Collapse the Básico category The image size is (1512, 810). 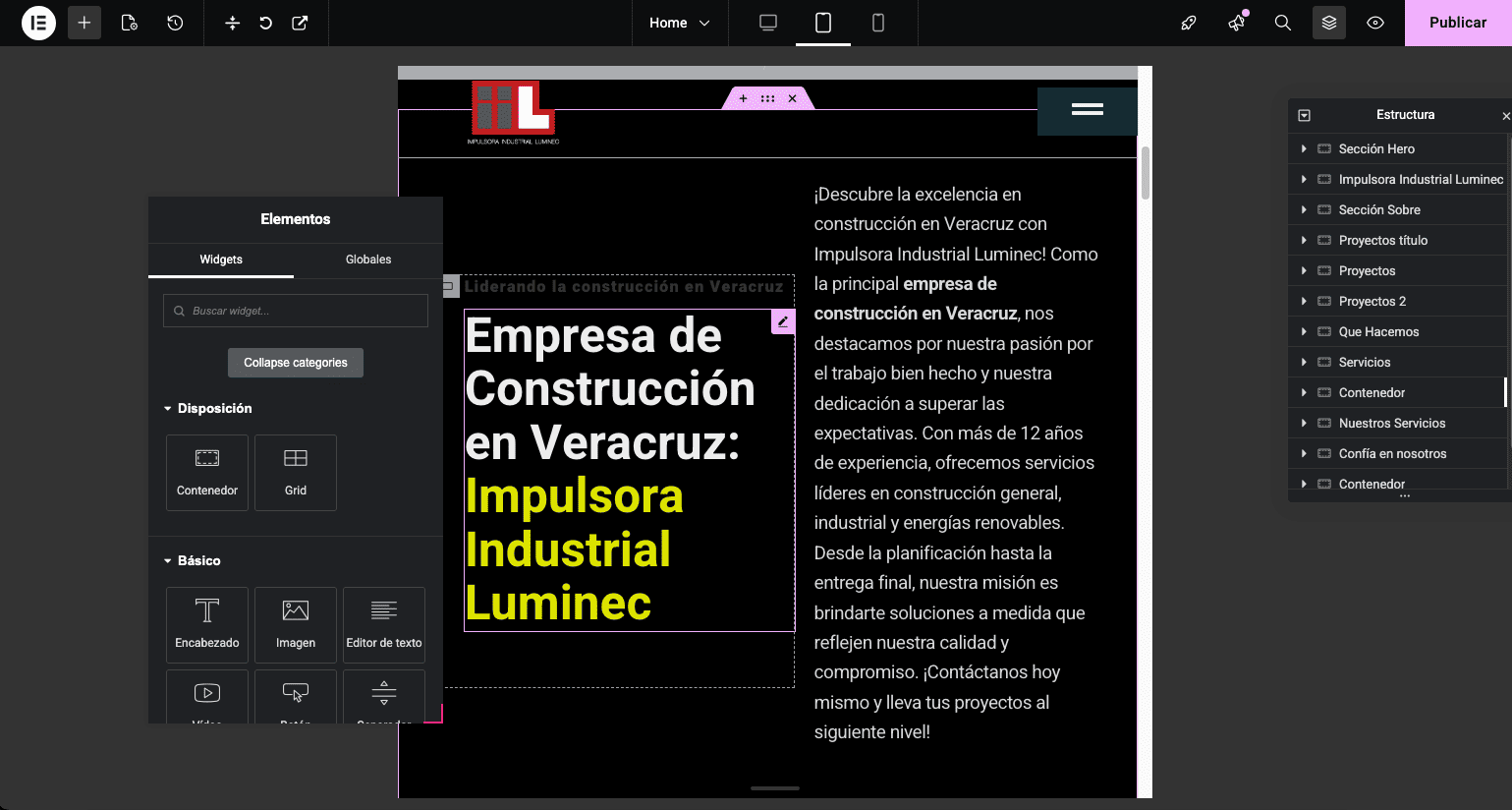tap(193, 560)
